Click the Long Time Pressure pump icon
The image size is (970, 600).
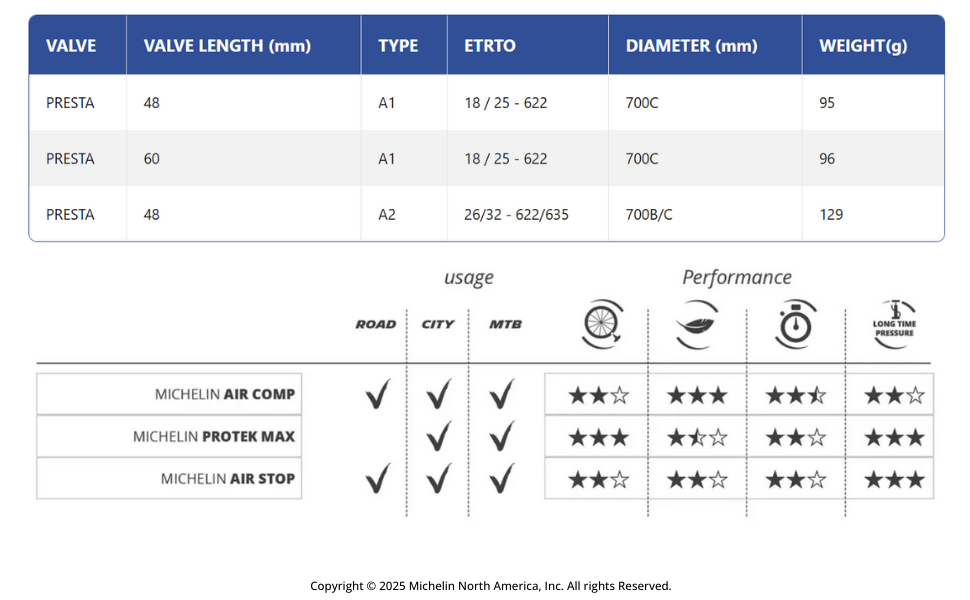[x=894, y=324]
